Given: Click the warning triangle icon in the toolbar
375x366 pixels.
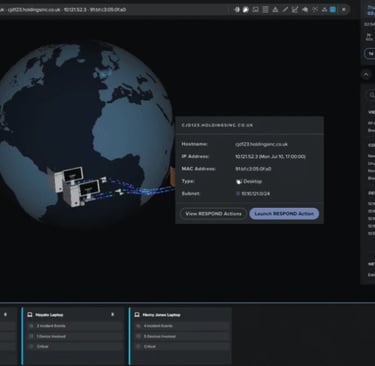Looking at the screenshot, I should click(275, 10).
